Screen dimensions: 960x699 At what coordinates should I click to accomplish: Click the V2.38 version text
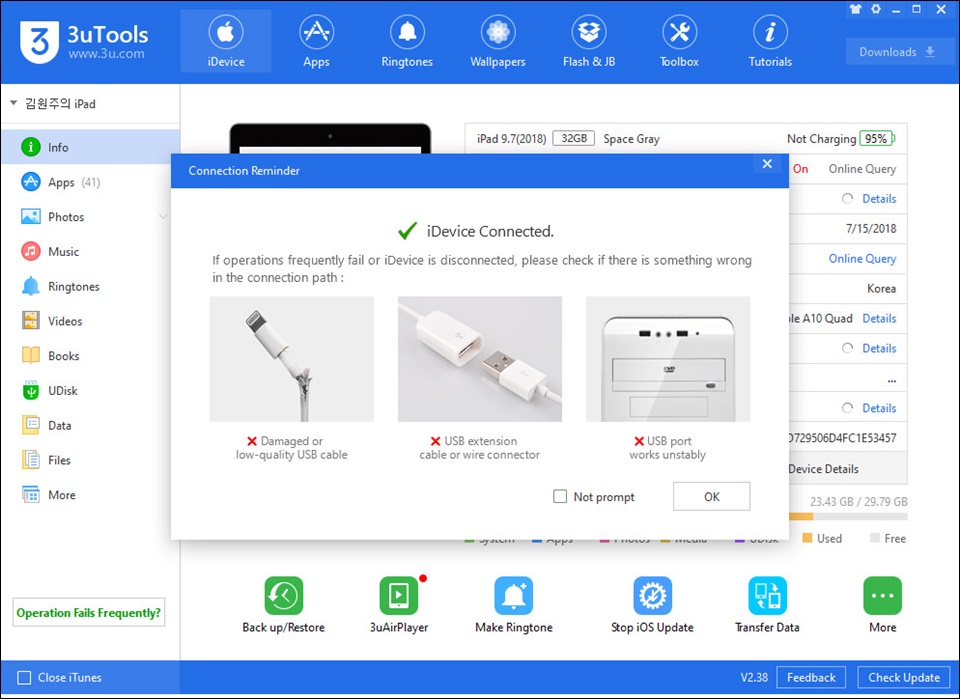click(754, 678)
